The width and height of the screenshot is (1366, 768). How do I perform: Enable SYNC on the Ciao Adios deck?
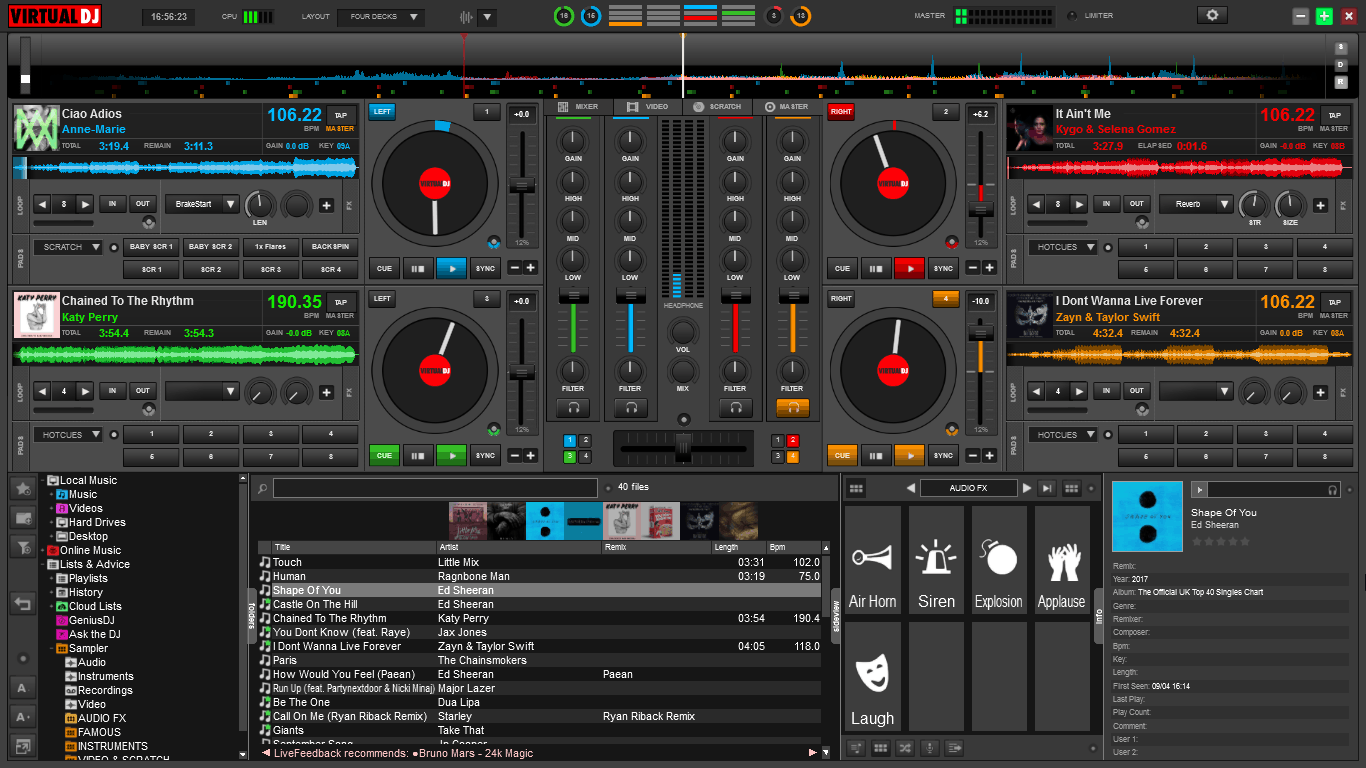[484, 268]
